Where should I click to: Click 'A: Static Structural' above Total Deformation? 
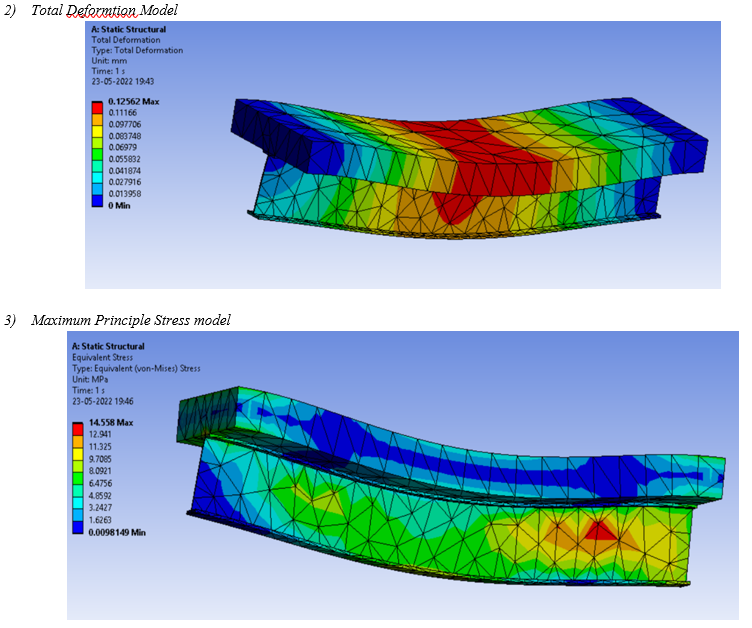point(129,29)
